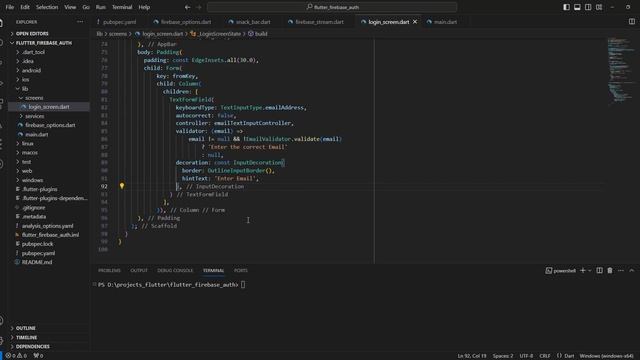Change line ending via CRLF item
Image resolution: width=640 pixels, height=360 pixels.
pyautogui.click(x=545, y=356)
